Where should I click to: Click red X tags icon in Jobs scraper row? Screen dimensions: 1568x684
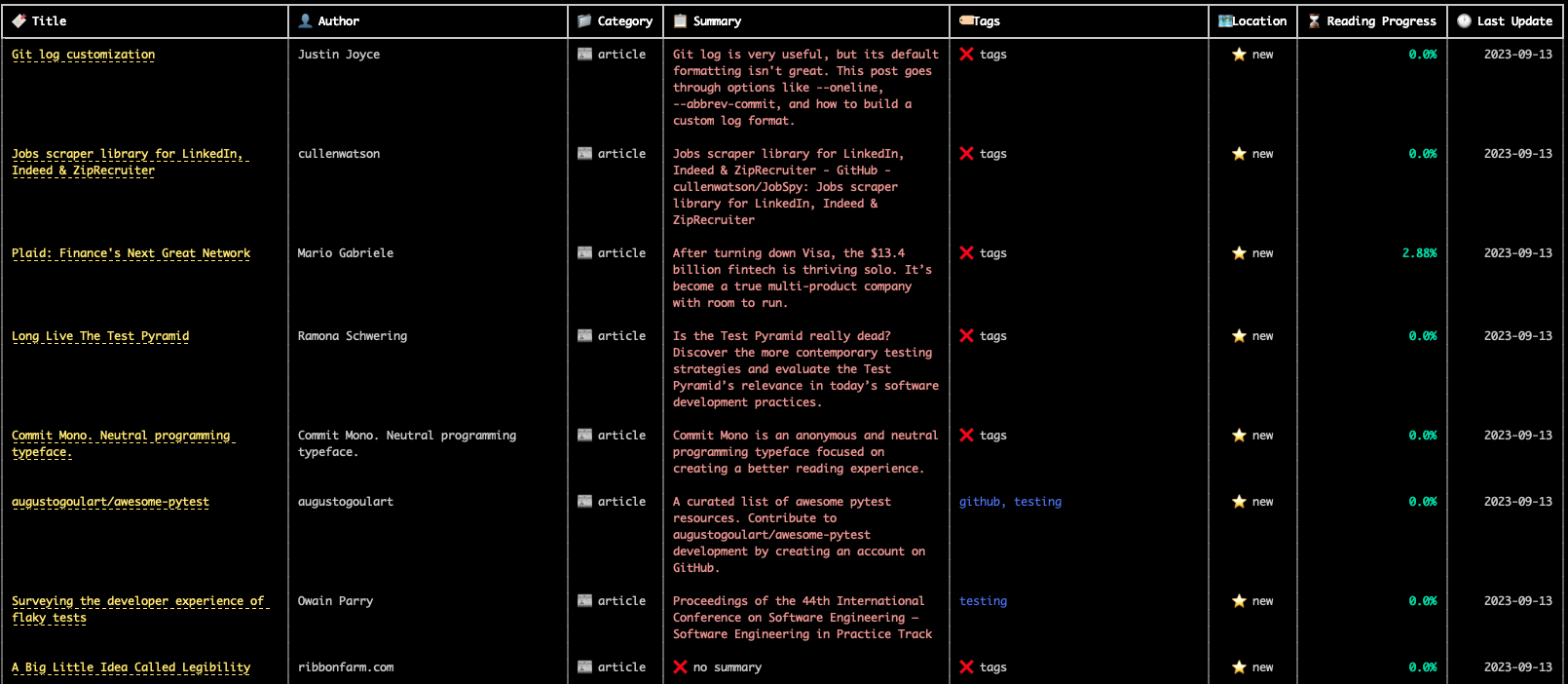click(x=966, y=154)
